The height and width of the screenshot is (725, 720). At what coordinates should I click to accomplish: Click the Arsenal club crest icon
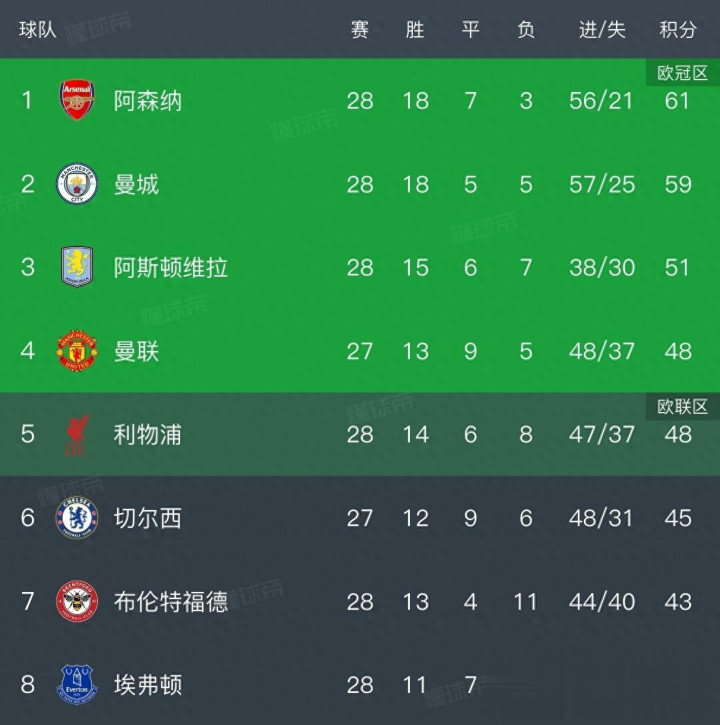tap(77, 100)
